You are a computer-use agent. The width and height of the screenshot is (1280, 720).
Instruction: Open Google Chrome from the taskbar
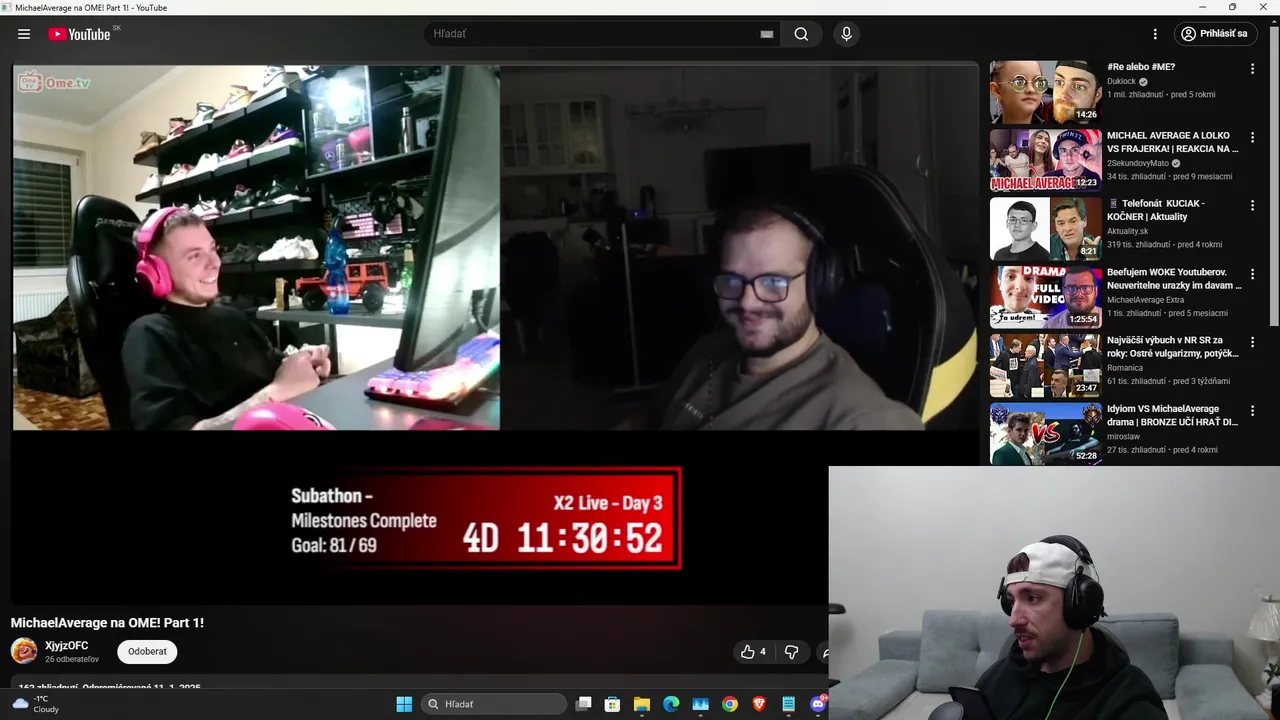click(730, 704)
